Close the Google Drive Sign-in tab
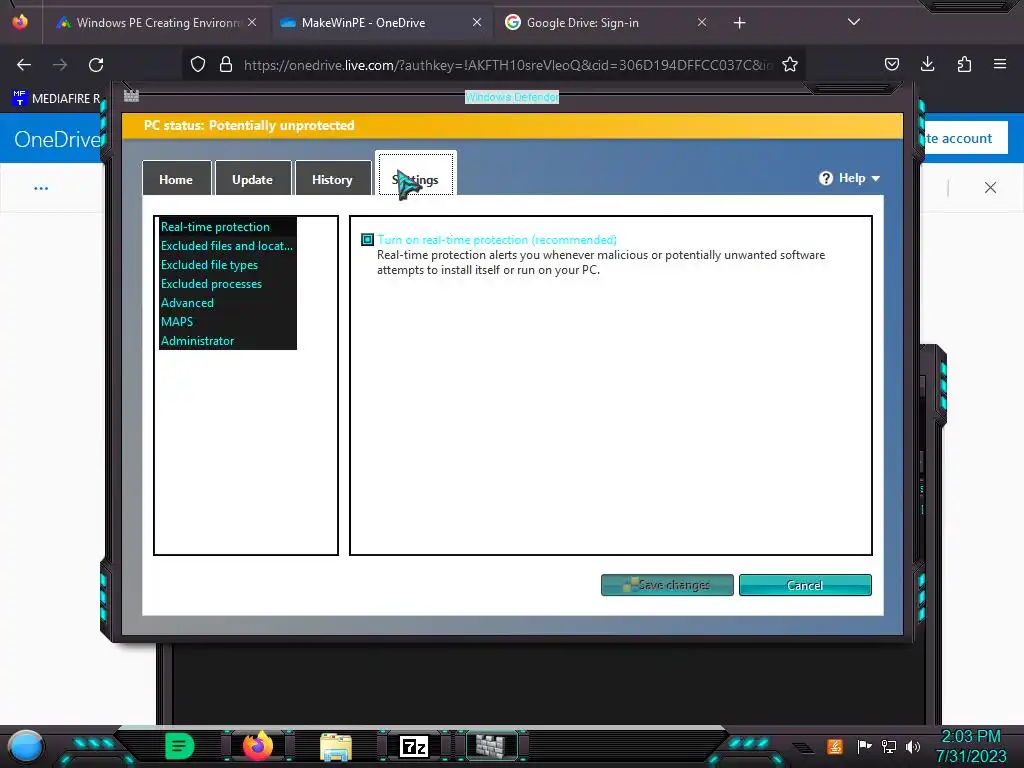The height and width of the screenshot is (768, 1024). pyautogui.click(x=702, y=22)
